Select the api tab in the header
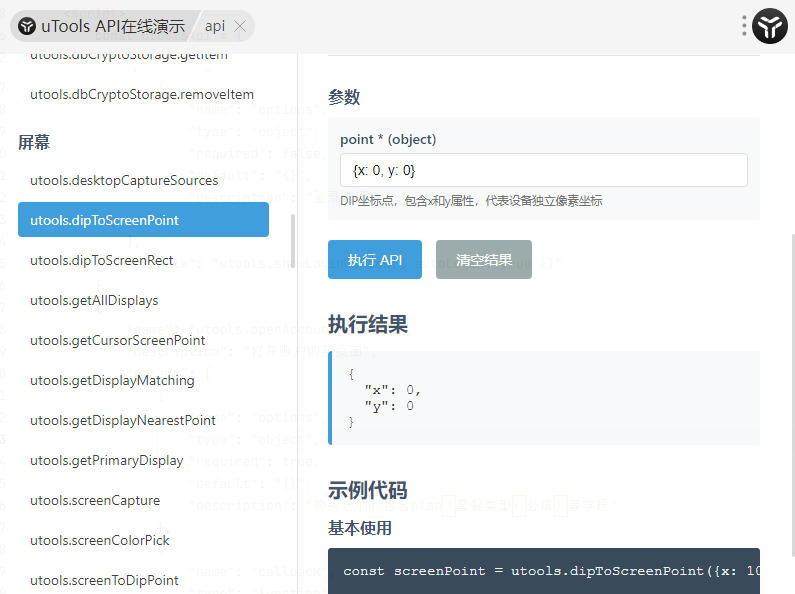Screen dimensions: 795x594 [215, 26]
